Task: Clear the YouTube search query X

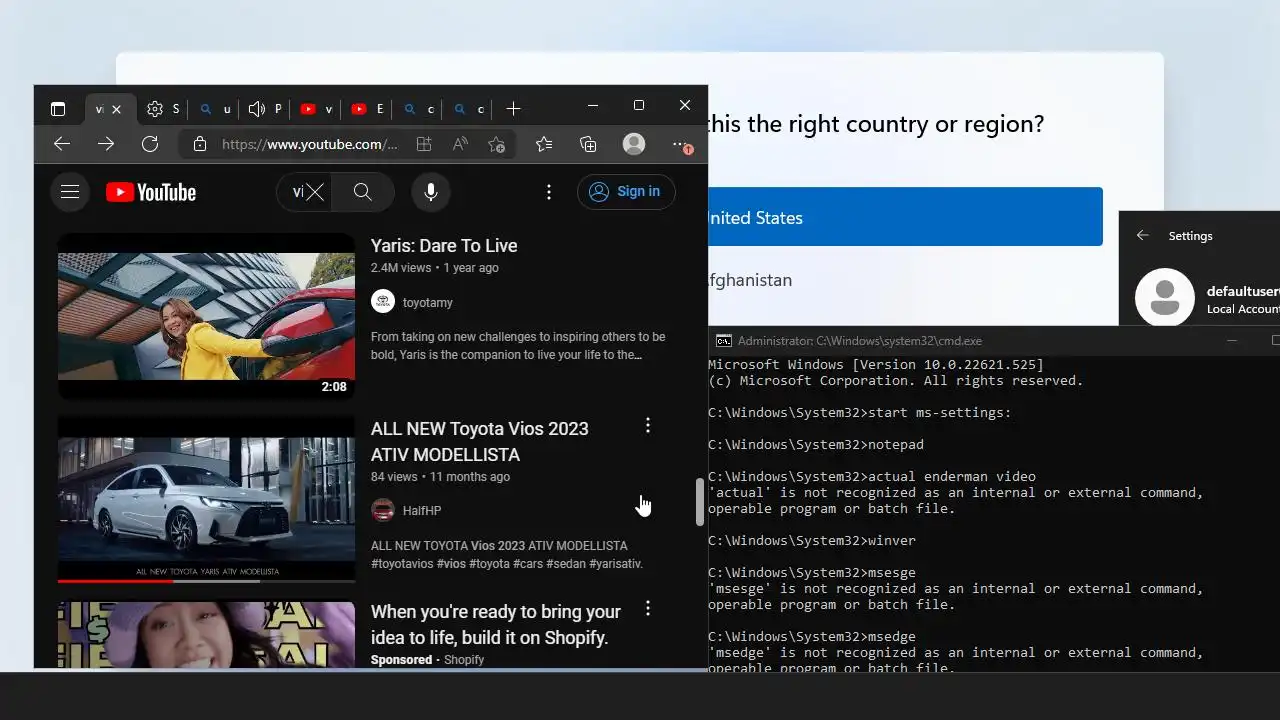Action: (315, 192)
